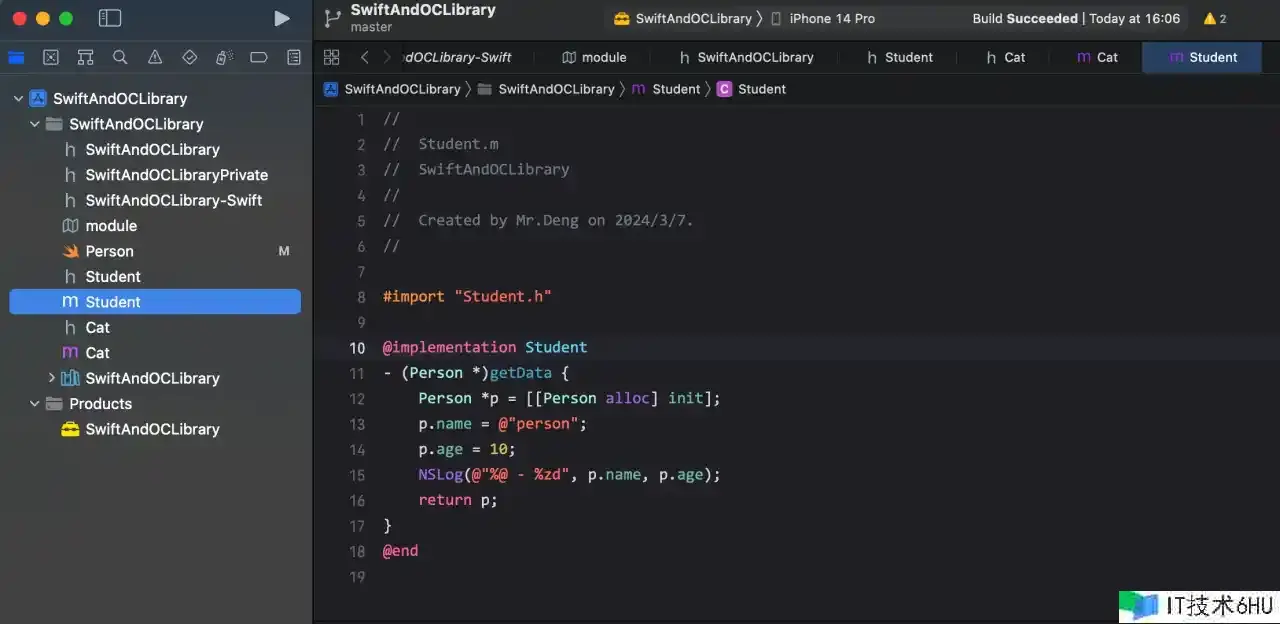1280x624 pixels.
Task: Select the SwiftAndOCLibrary scheme in toolbar
Action: tap(683, 18)
